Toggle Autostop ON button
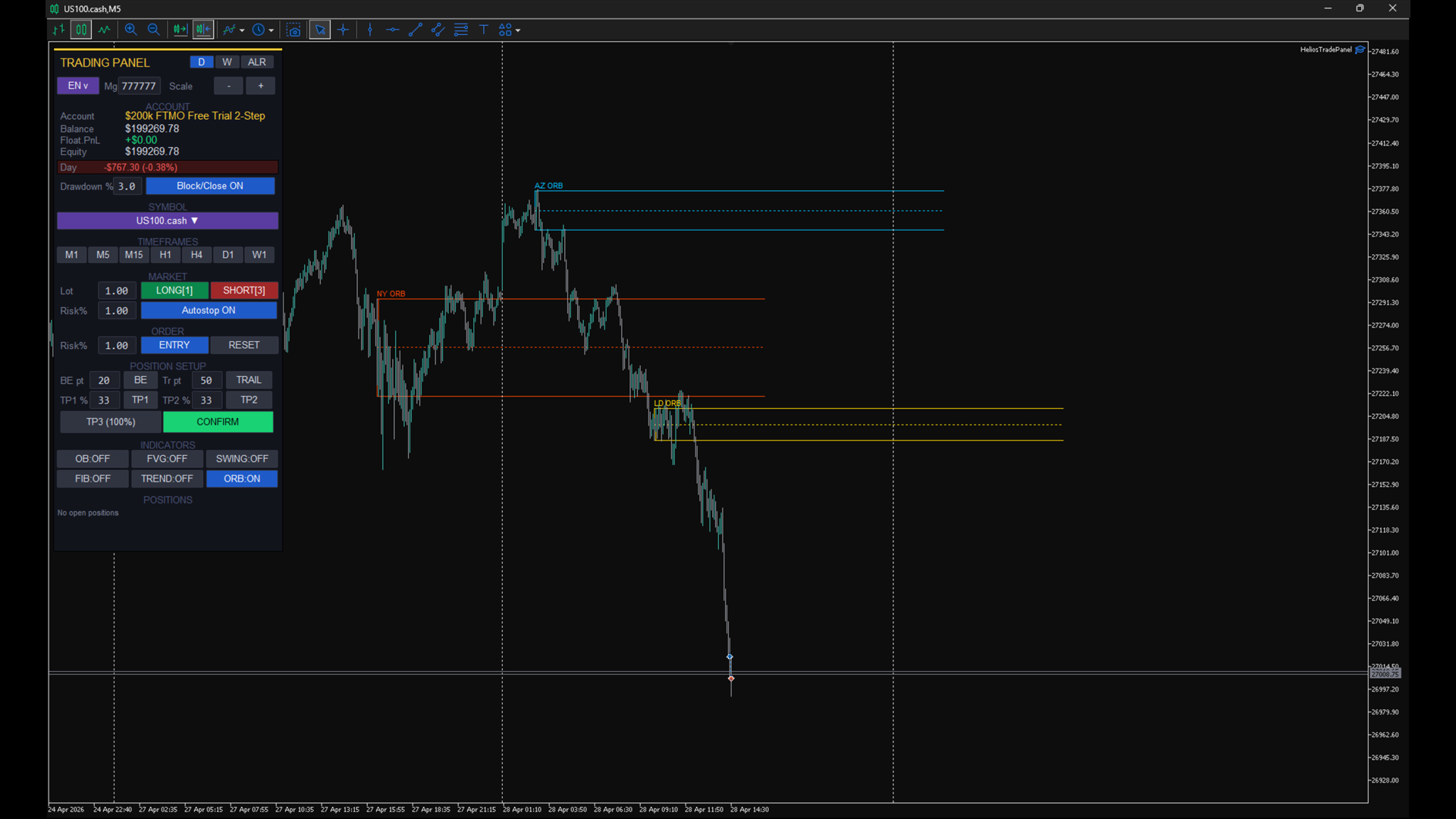1456x819 pixels. point(209,310)
